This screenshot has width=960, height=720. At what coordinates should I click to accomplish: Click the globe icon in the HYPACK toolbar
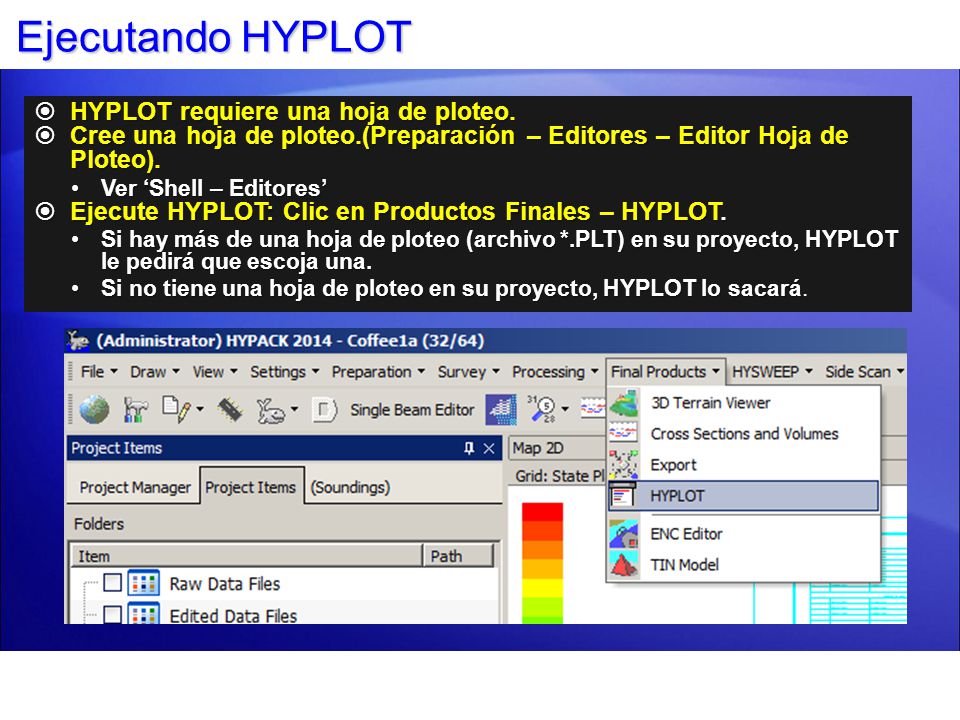[x=94, y=410]
